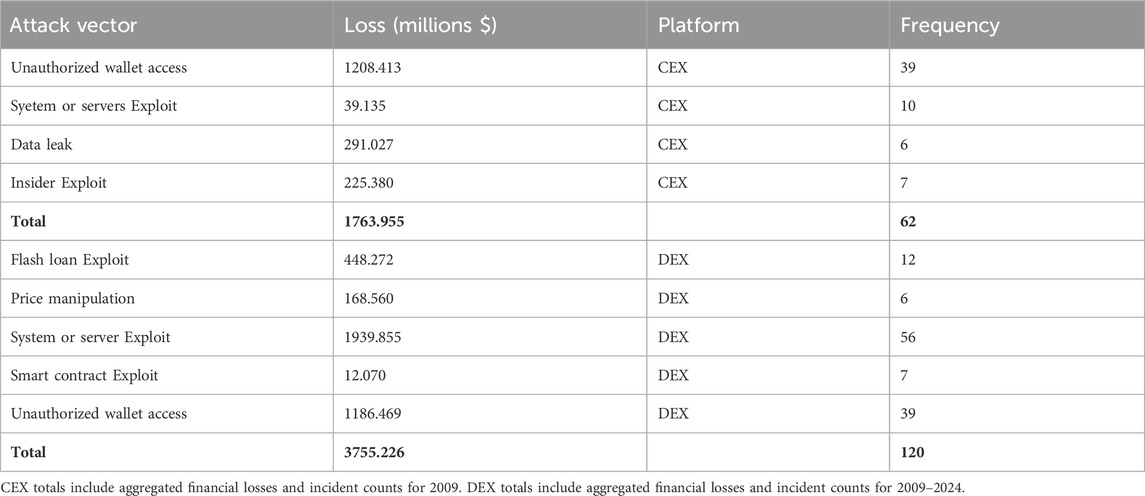Click the Loss (millions $) column header
Viewport: 1145px width, 496px height.
pyautogui.click(x=418, y=25)
